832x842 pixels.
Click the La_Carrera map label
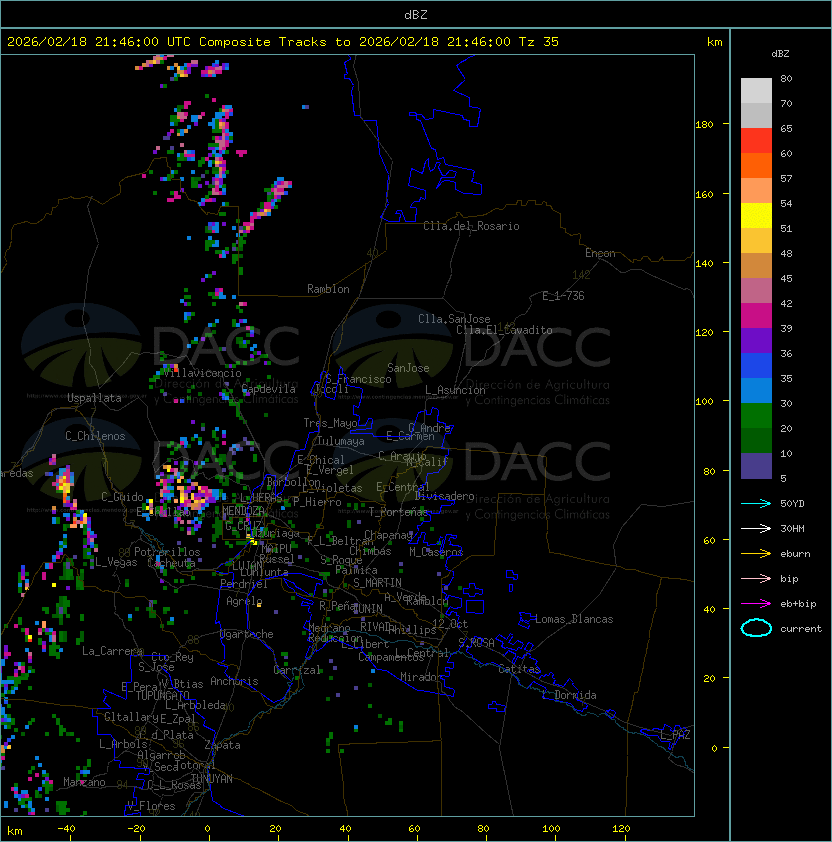pos(112,651)
